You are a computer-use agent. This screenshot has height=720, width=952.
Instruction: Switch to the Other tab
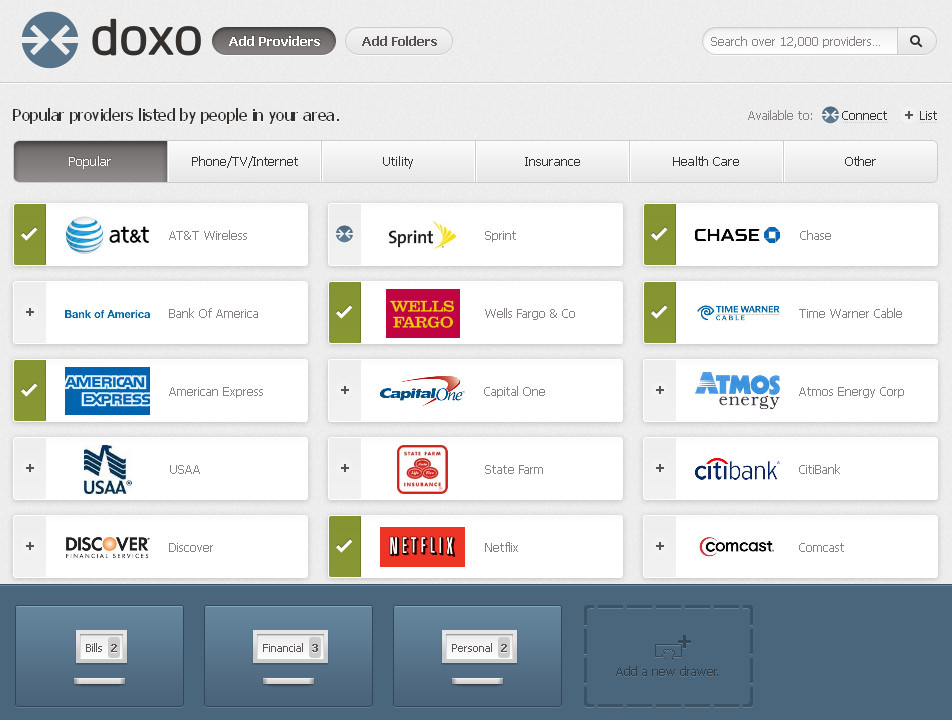click(860, 161)
